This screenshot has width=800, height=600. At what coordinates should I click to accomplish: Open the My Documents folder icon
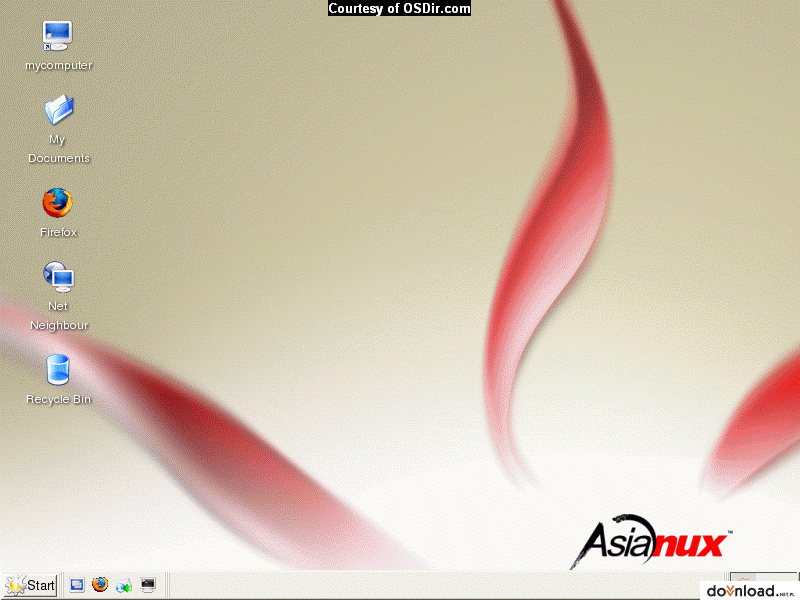(x=59, y=110)
